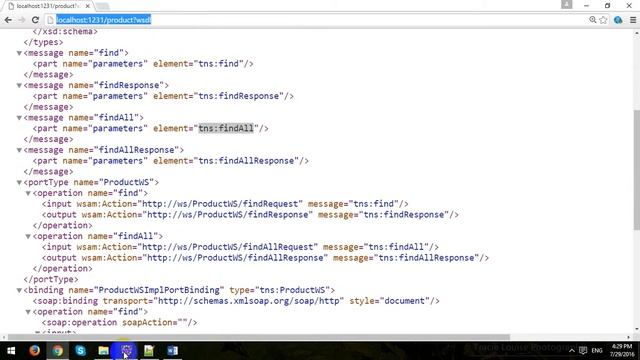Viewport: 640px width, 360px height.
Task: Open the Windows Start menu
Action: 11,351
